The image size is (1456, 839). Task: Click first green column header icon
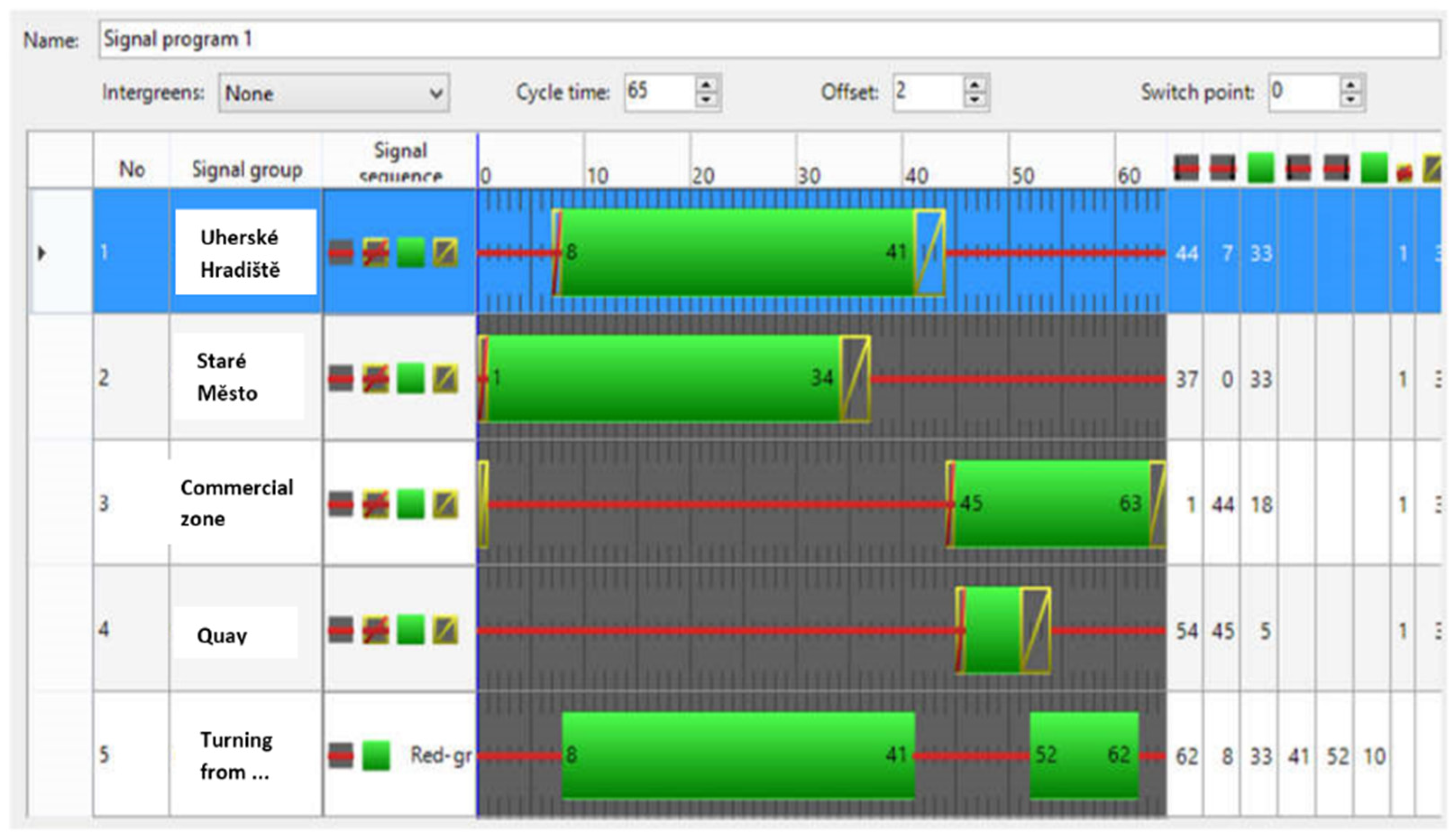click(x=1260, y=168)
